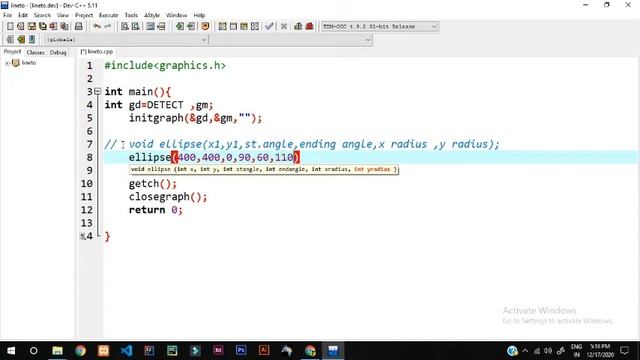Click the void ellipse comment line
The width and height of the screenshot is (640, 360).
coord(302,144)
